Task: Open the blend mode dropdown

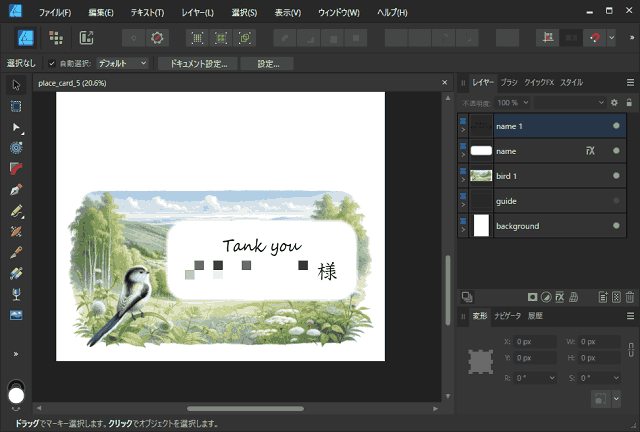Action: tap(570, 102)
